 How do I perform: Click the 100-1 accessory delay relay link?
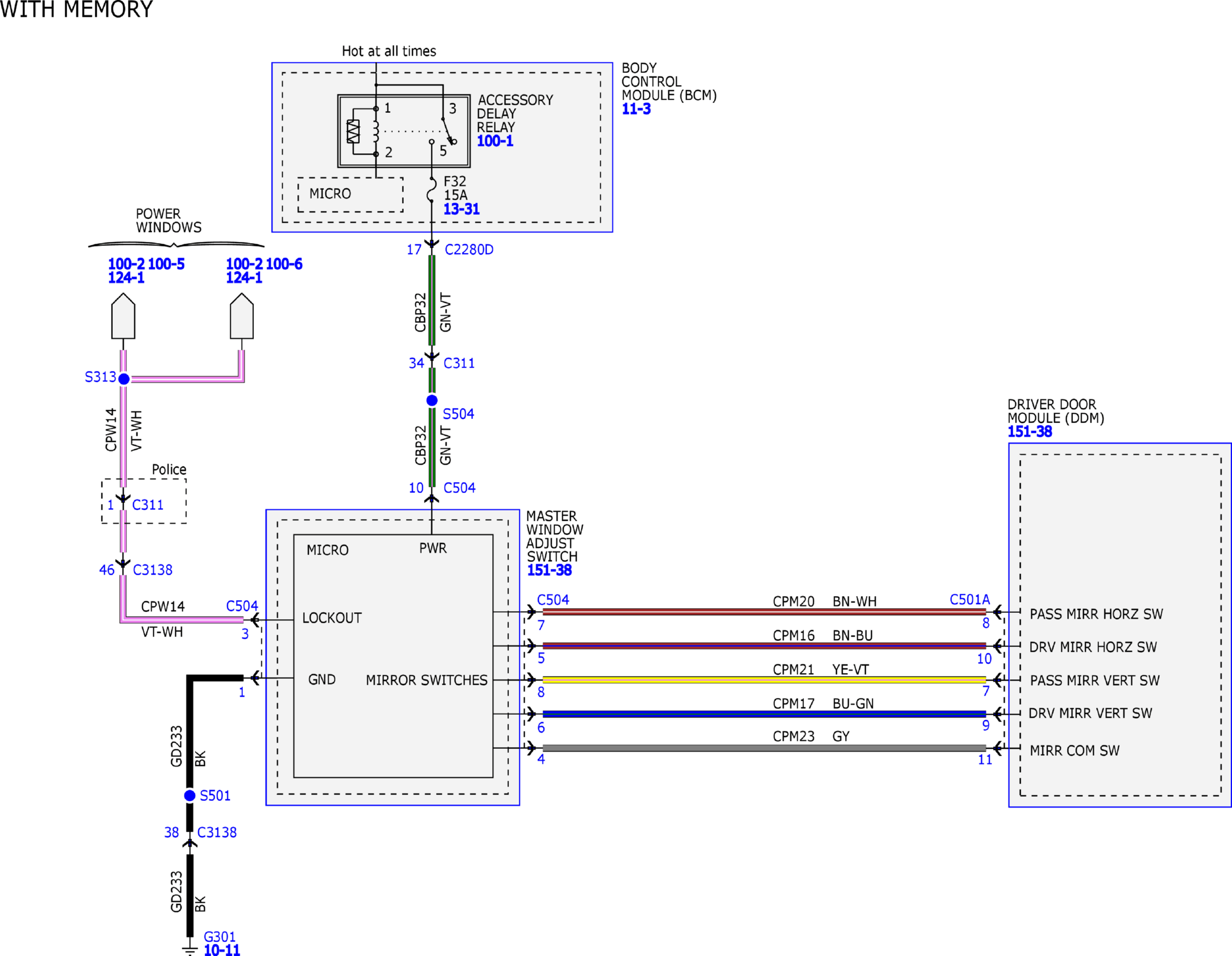coord(495,141)
